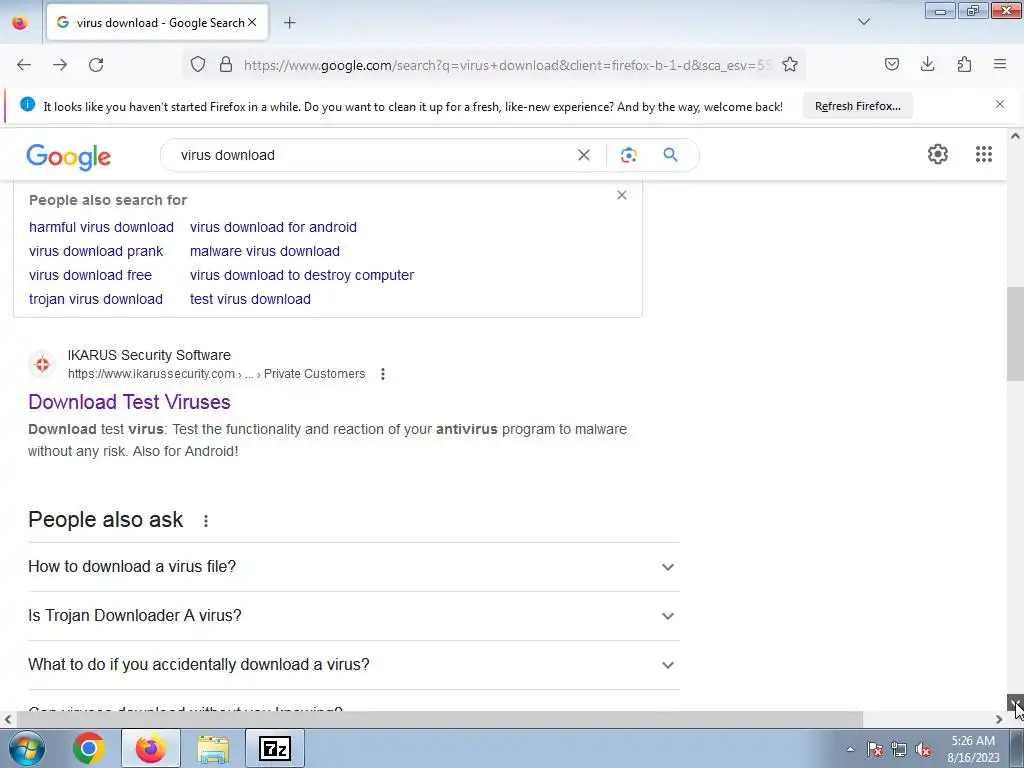Show hidden system tray icons
The image size is (1024, 768).
pos(850,749)
